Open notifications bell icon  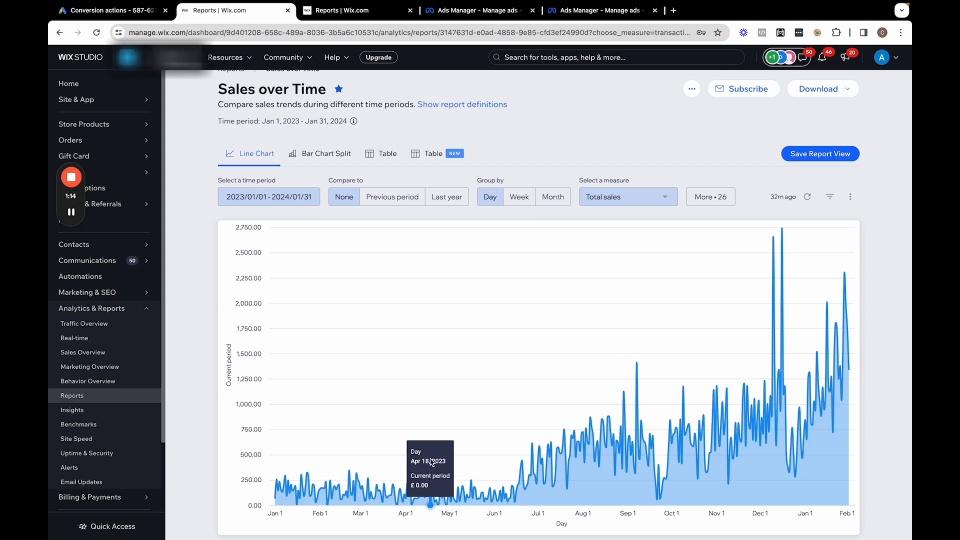click(822, 57)
